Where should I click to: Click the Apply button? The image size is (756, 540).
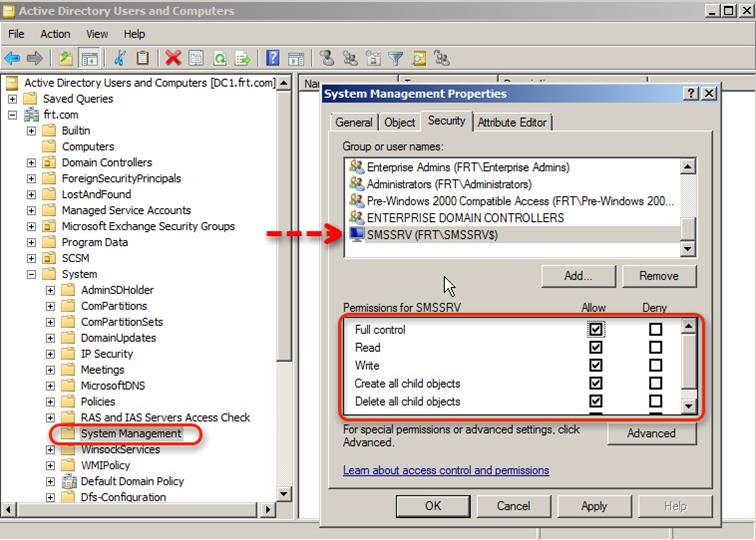click(594, 506)
